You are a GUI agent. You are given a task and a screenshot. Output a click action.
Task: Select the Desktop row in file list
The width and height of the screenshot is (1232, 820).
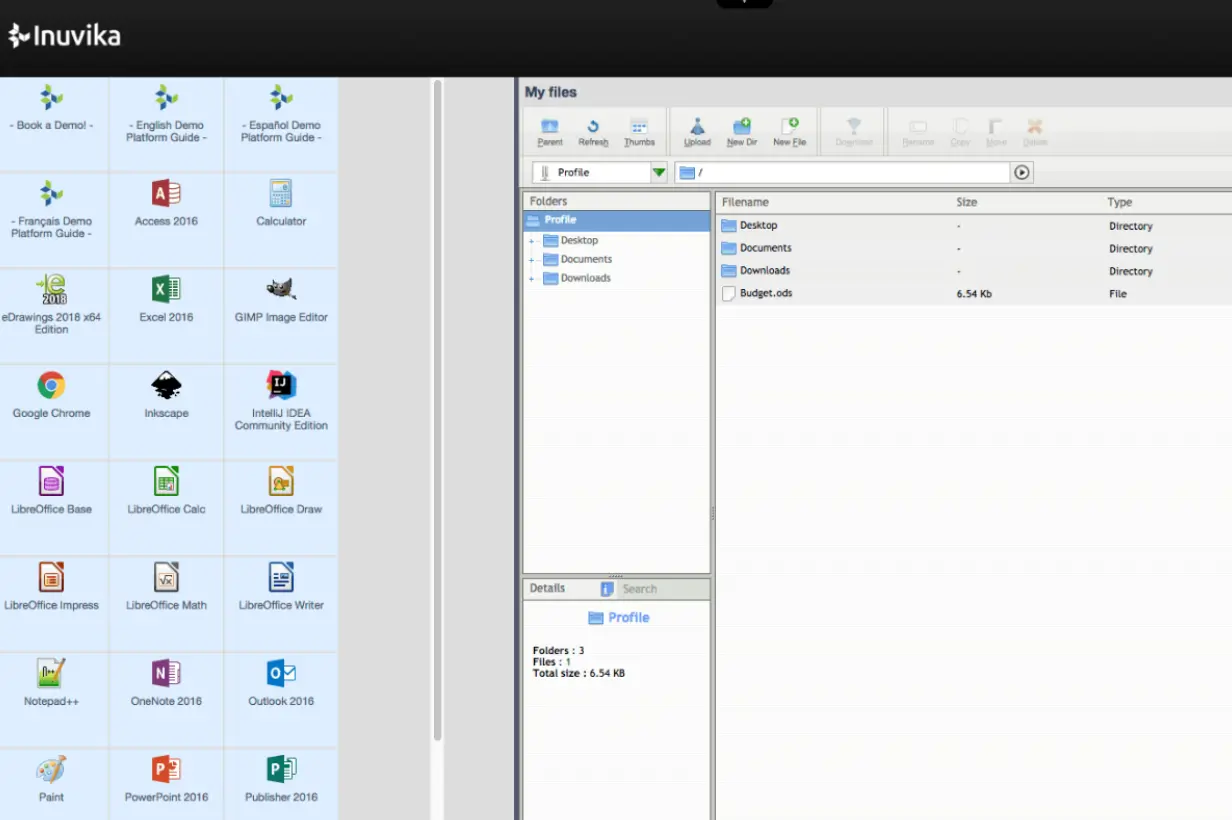[x=974, y=226]
